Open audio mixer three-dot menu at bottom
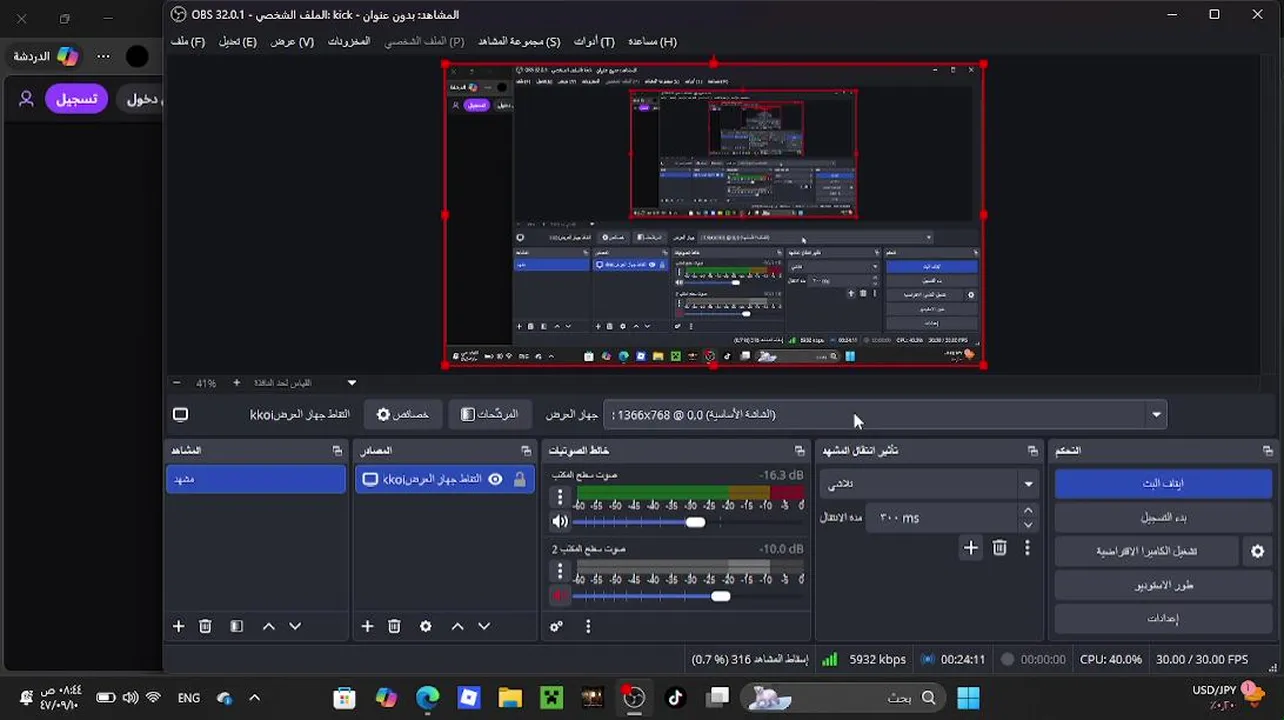 588,626
